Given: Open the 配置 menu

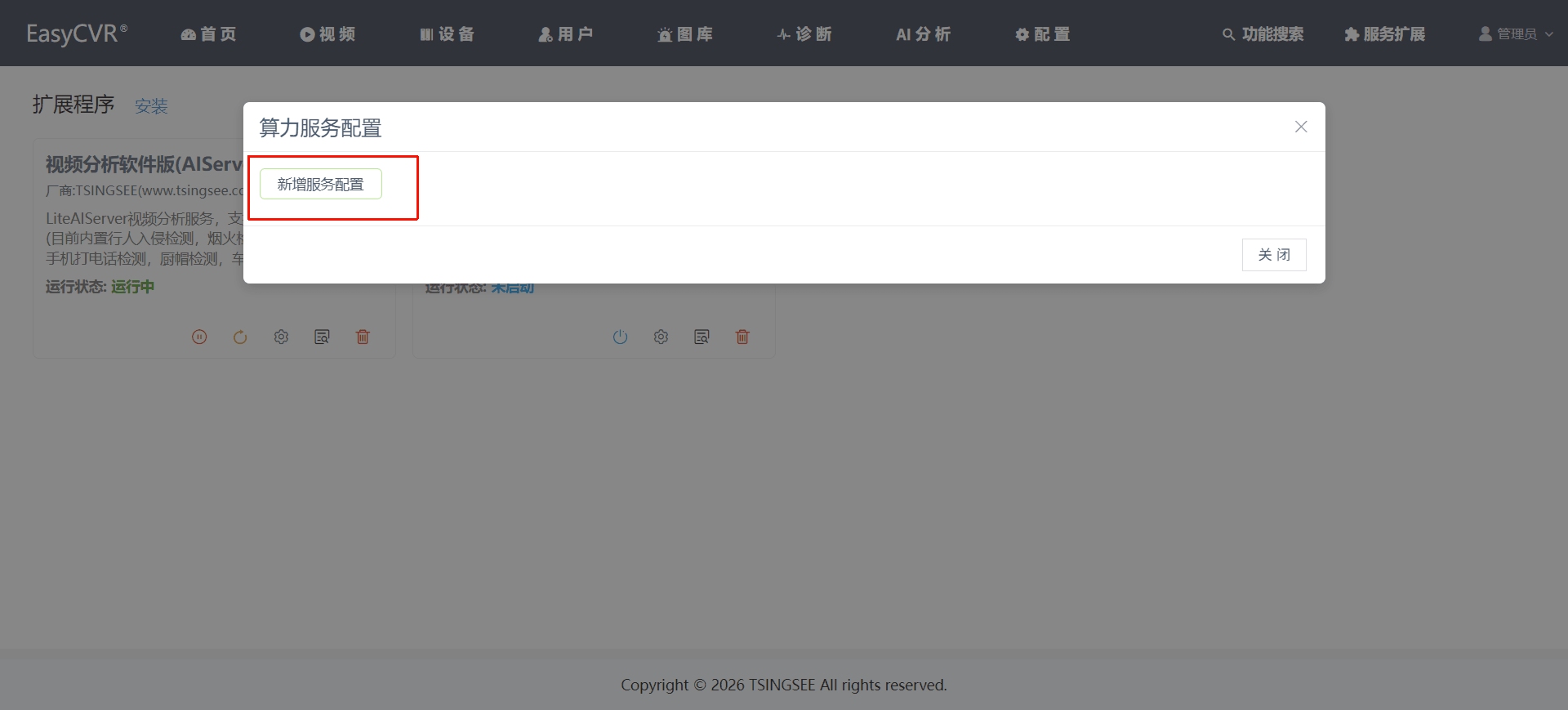Looking at the screenshot, I should [1043, 33].
